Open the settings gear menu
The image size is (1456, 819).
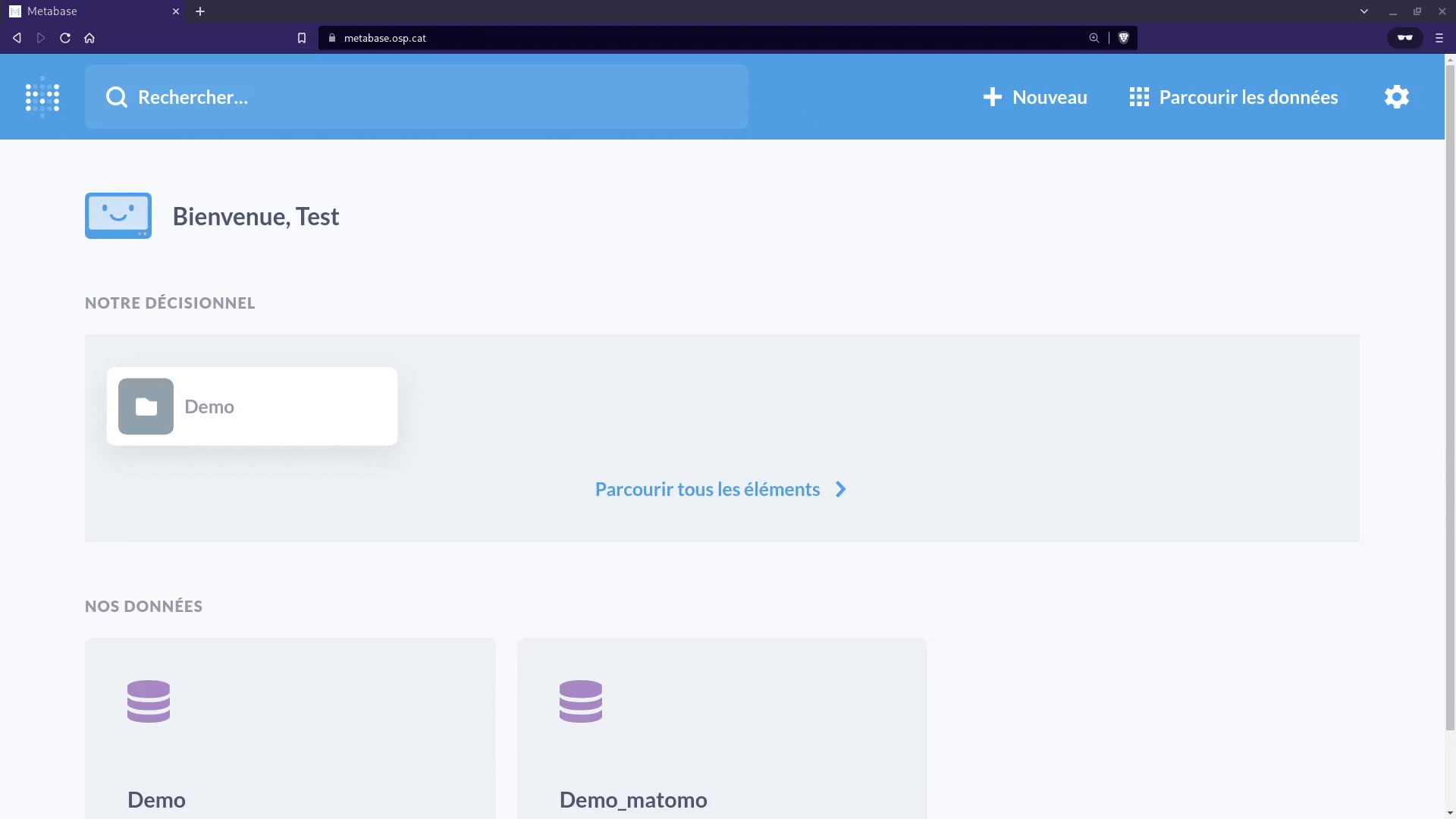coord(1397,97)
